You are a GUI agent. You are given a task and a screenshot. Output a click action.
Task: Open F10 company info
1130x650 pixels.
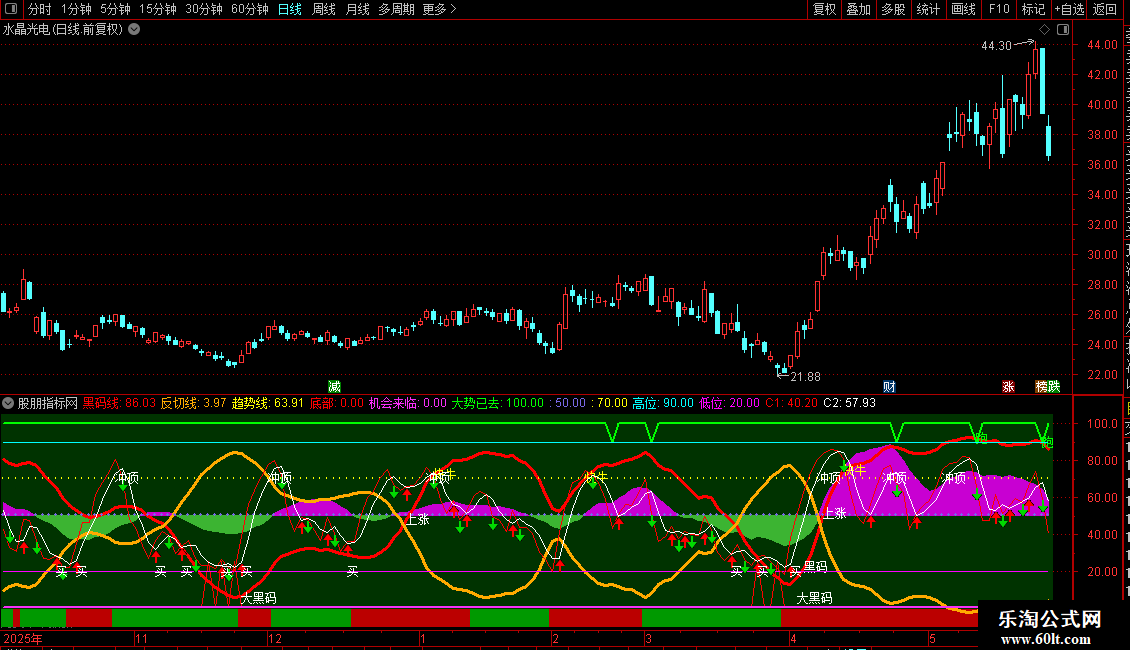[999, 9]
